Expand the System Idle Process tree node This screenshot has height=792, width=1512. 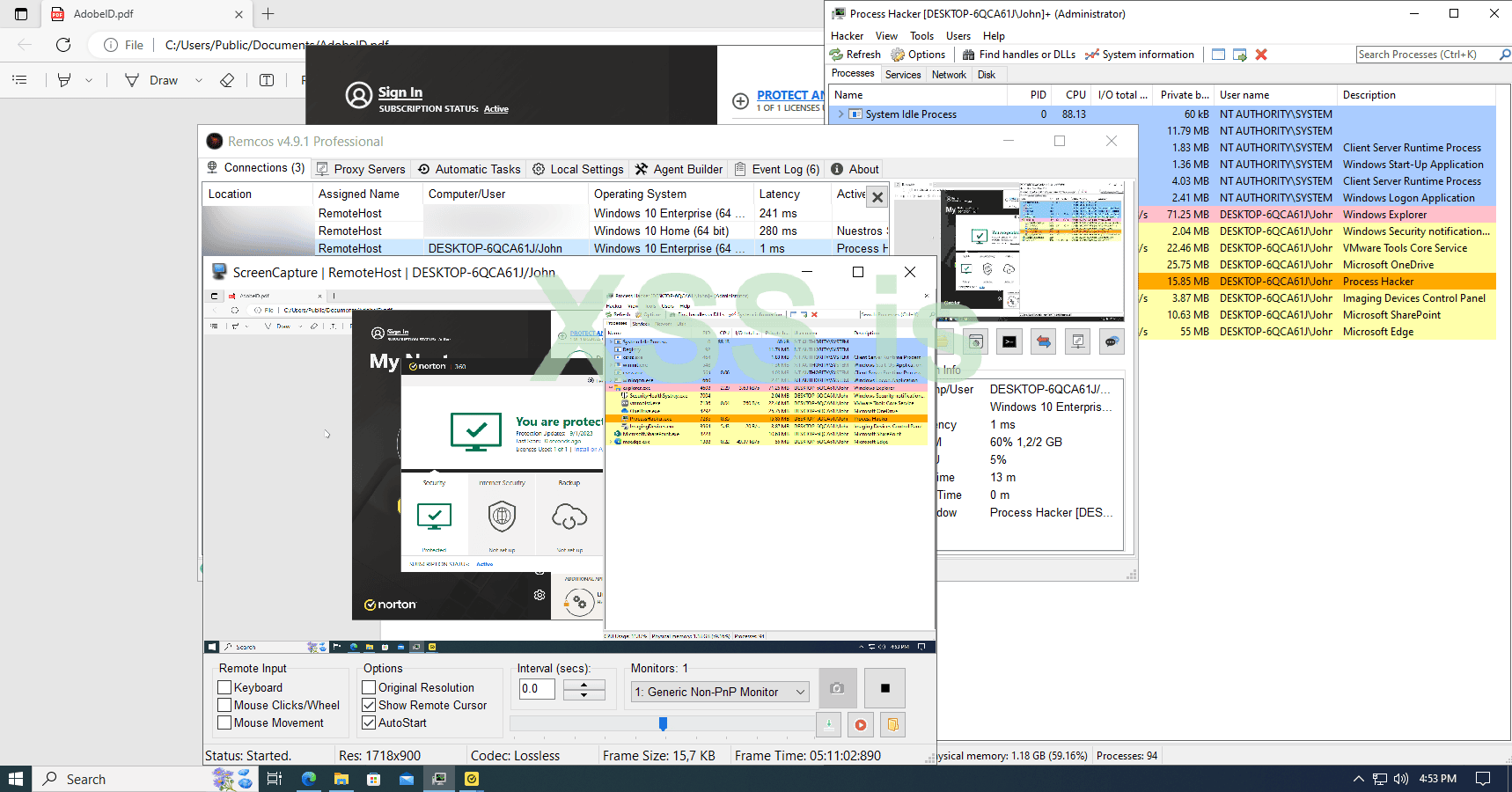[x=841, y=114]
